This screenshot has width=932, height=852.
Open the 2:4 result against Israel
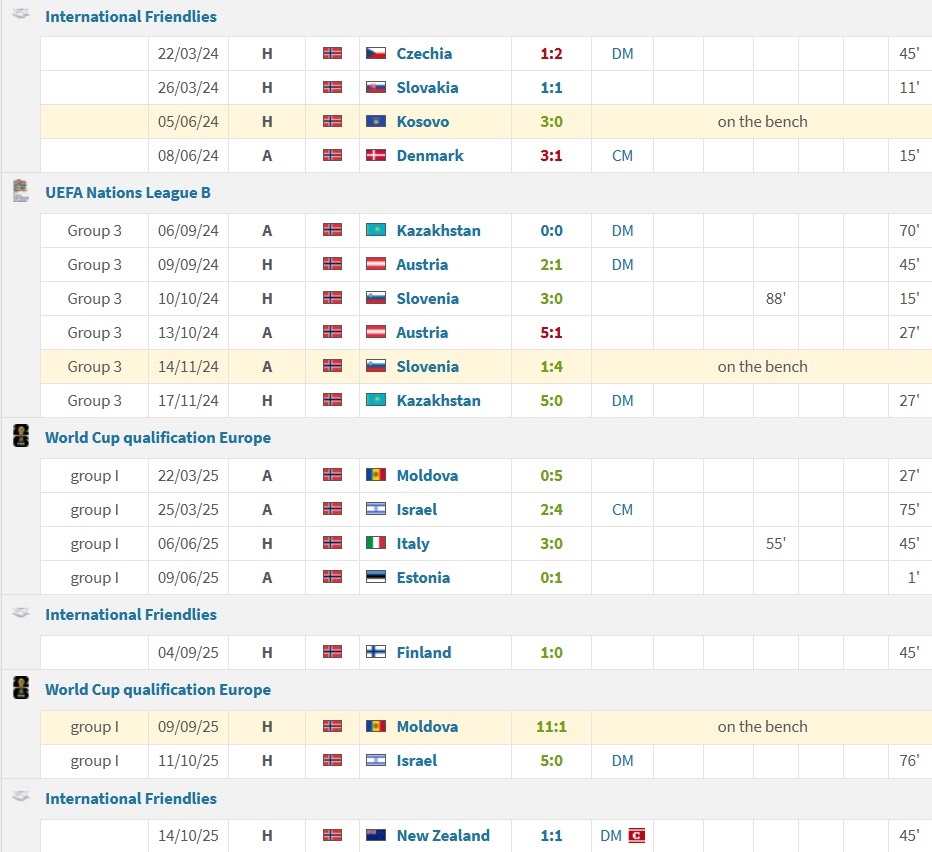point(551,510)
